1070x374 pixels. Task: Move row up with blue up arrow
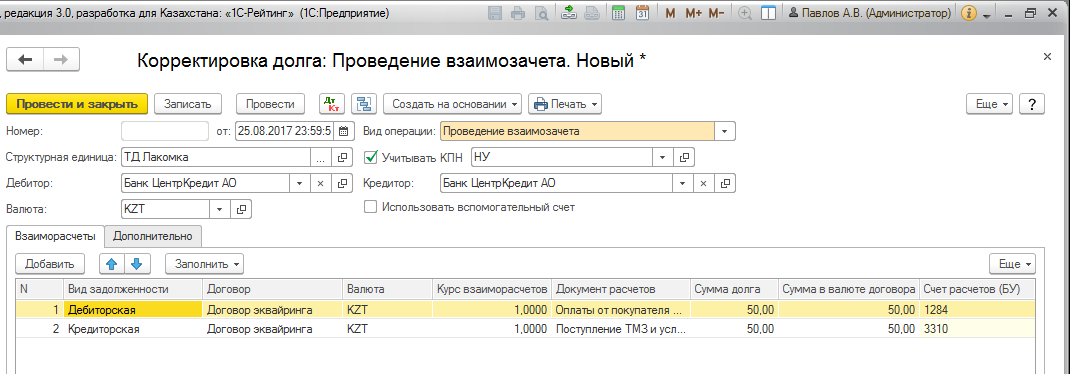112,263
